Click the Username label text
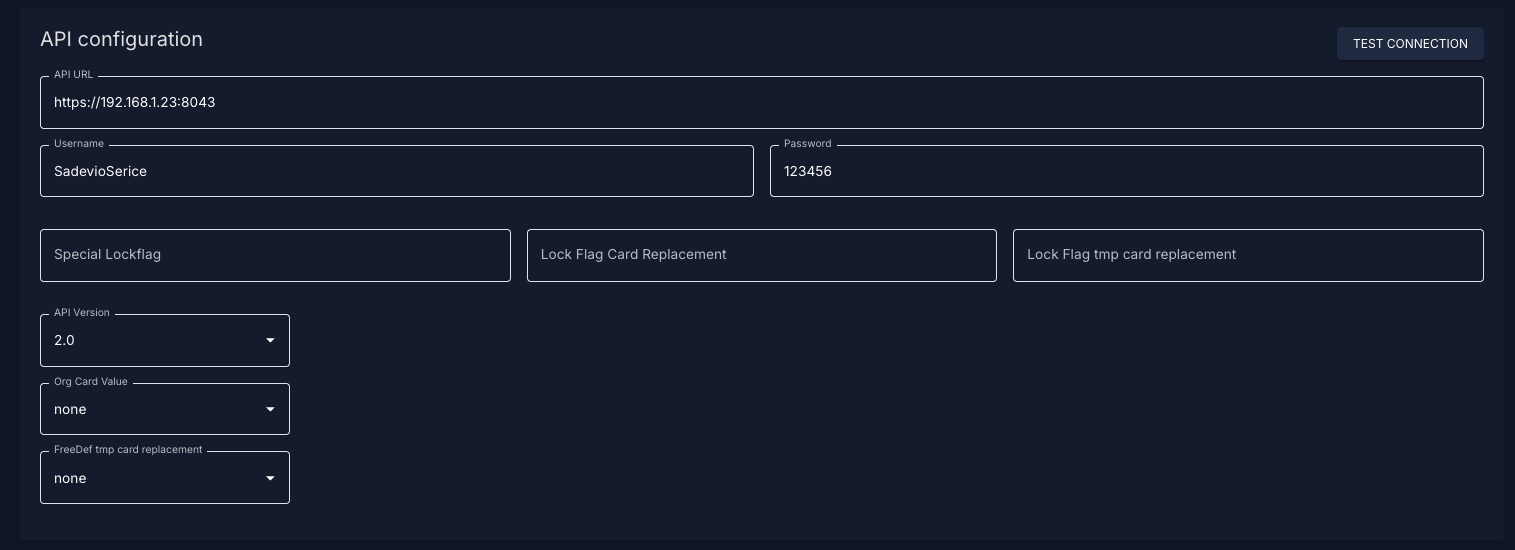The image size is (1515, 550). pyautogui.click(x=79, y=144)
